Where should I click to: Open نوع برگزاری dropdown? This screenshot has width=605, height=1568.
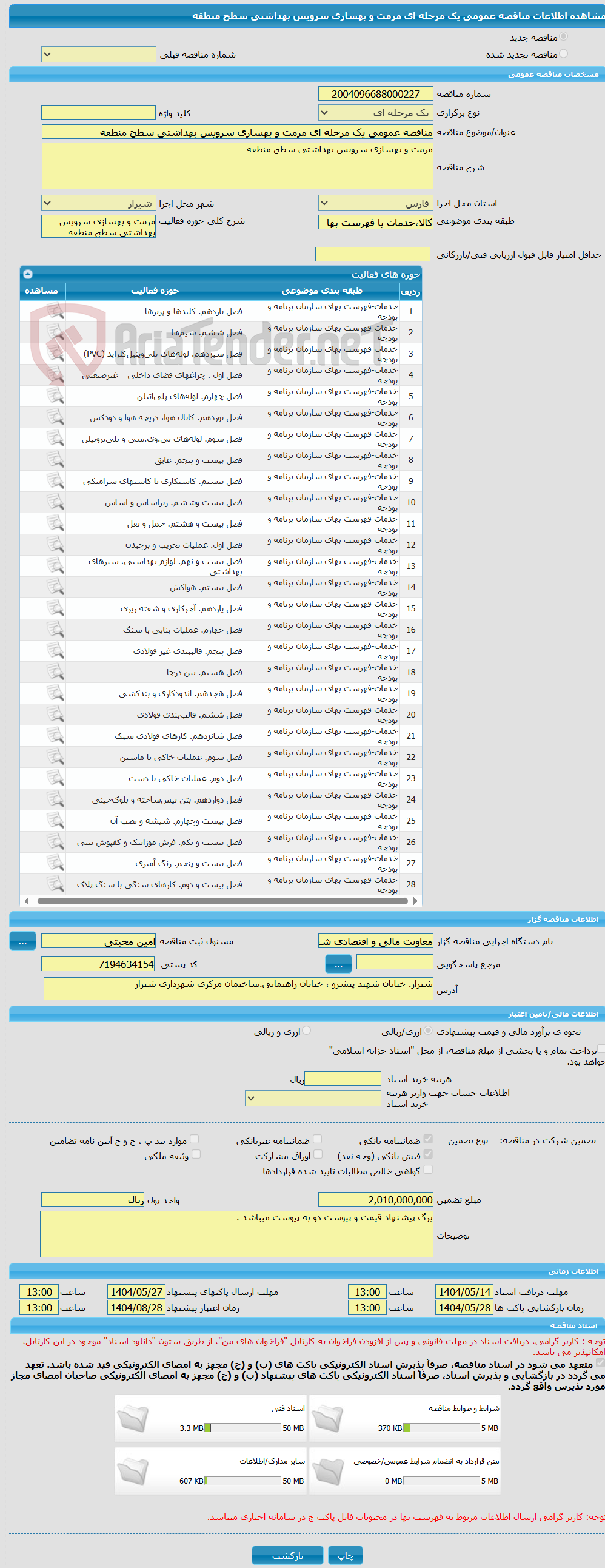(x=376, y=113)
